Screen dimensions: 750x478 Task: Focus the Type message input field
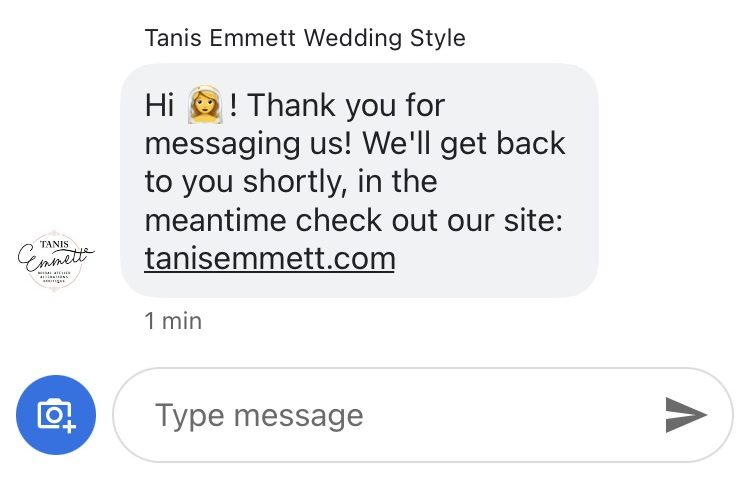400,415
